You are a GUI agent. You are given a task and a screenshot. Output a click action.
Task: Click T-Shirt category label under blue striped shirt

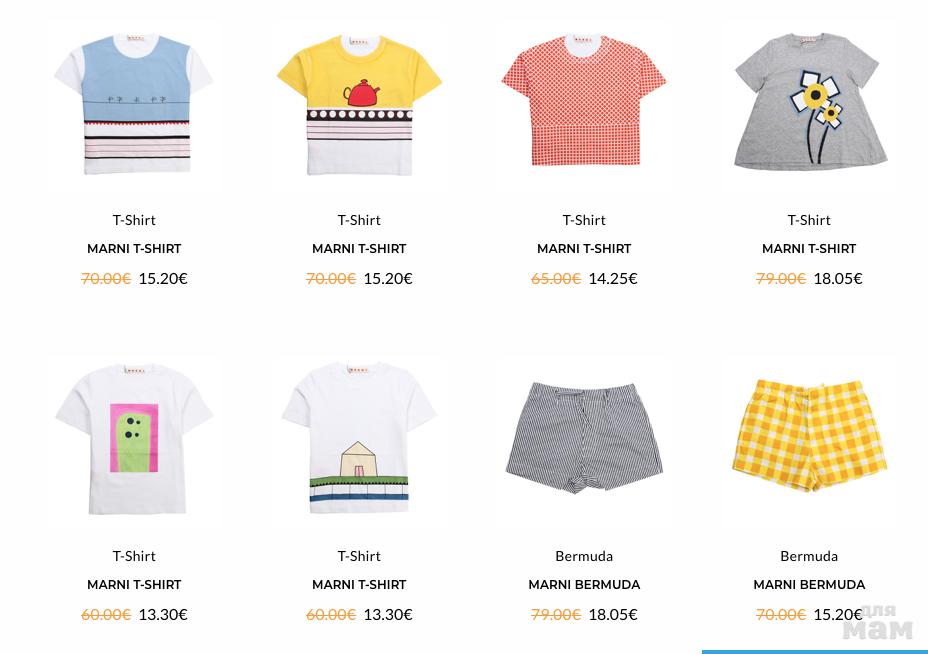134,220
